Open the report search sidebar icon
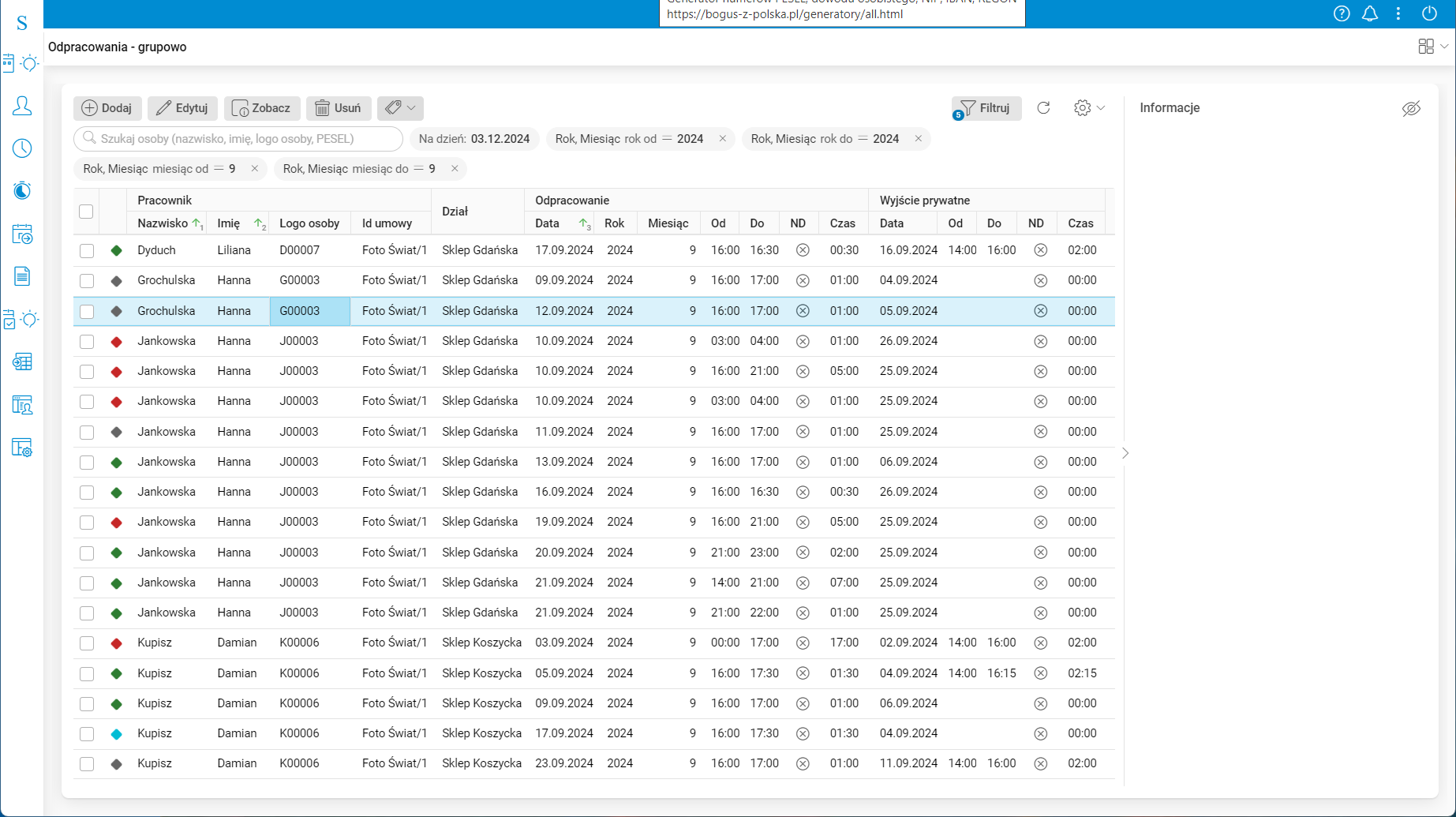This screenshot has height=817, width=1456. 22,405
